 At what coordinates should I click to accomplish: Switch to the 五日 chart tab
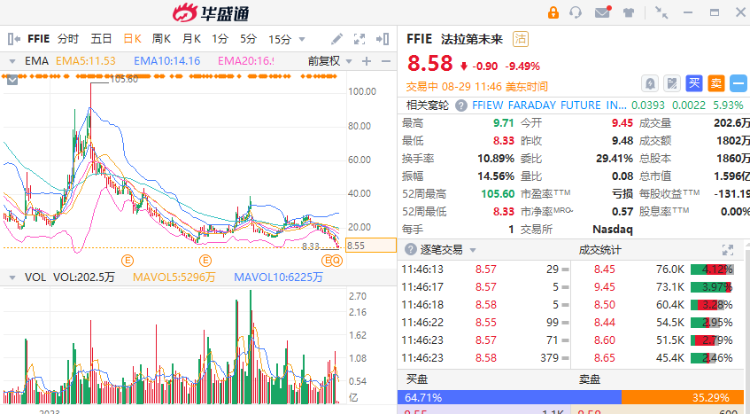click(x=101, y=39)
